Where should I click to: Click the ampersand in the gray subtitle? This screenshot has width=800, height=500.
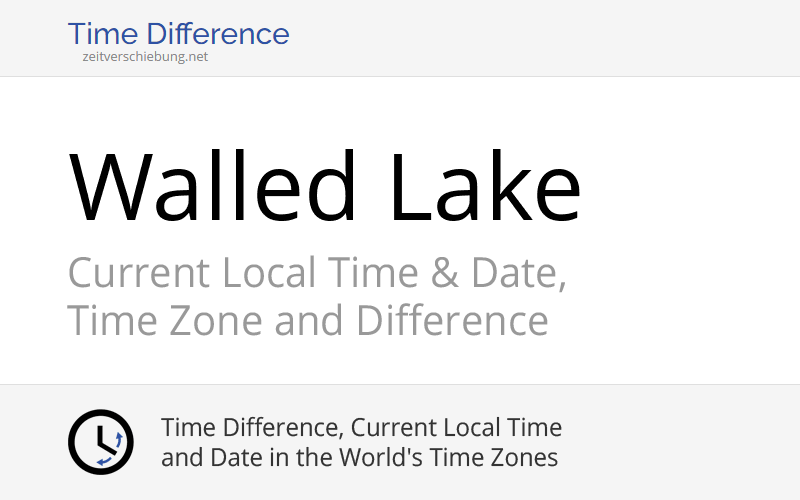click(x=444, y=273)
